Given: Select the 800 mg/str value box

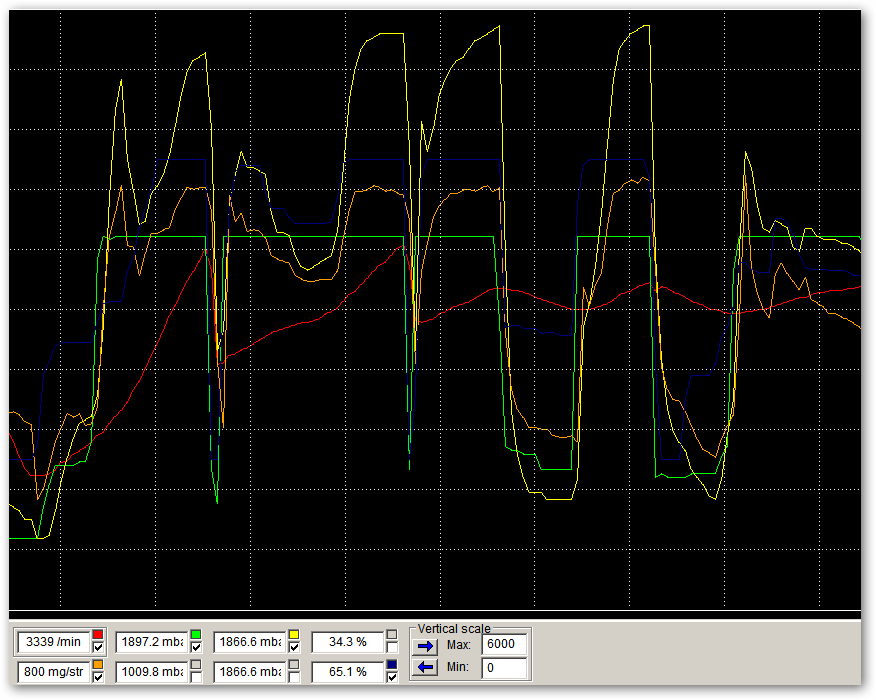Looking at the screenshot, I should tap(54, 672).
